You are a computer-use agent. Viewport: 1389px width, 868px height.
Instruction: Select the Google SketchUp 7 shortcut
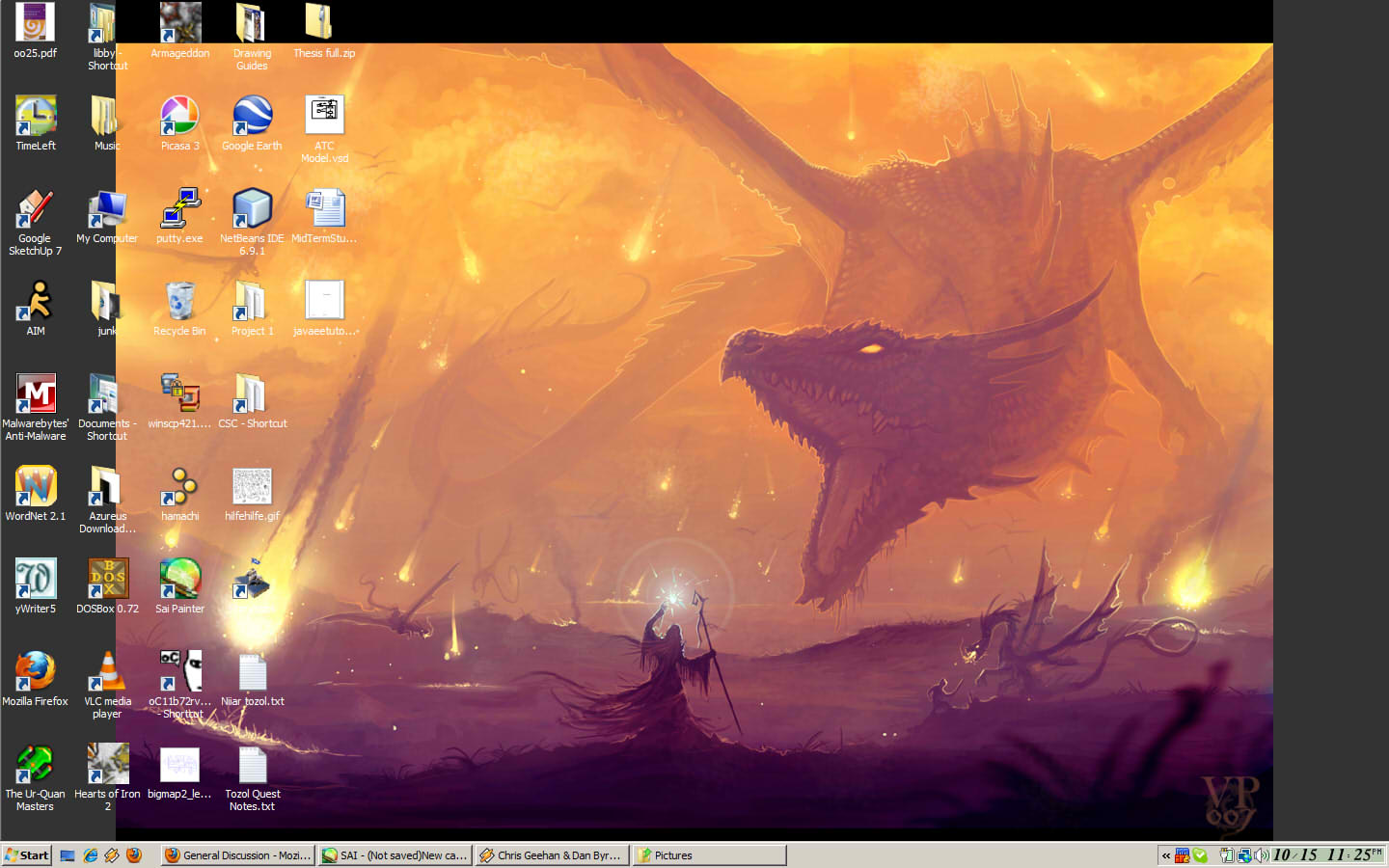36,209
